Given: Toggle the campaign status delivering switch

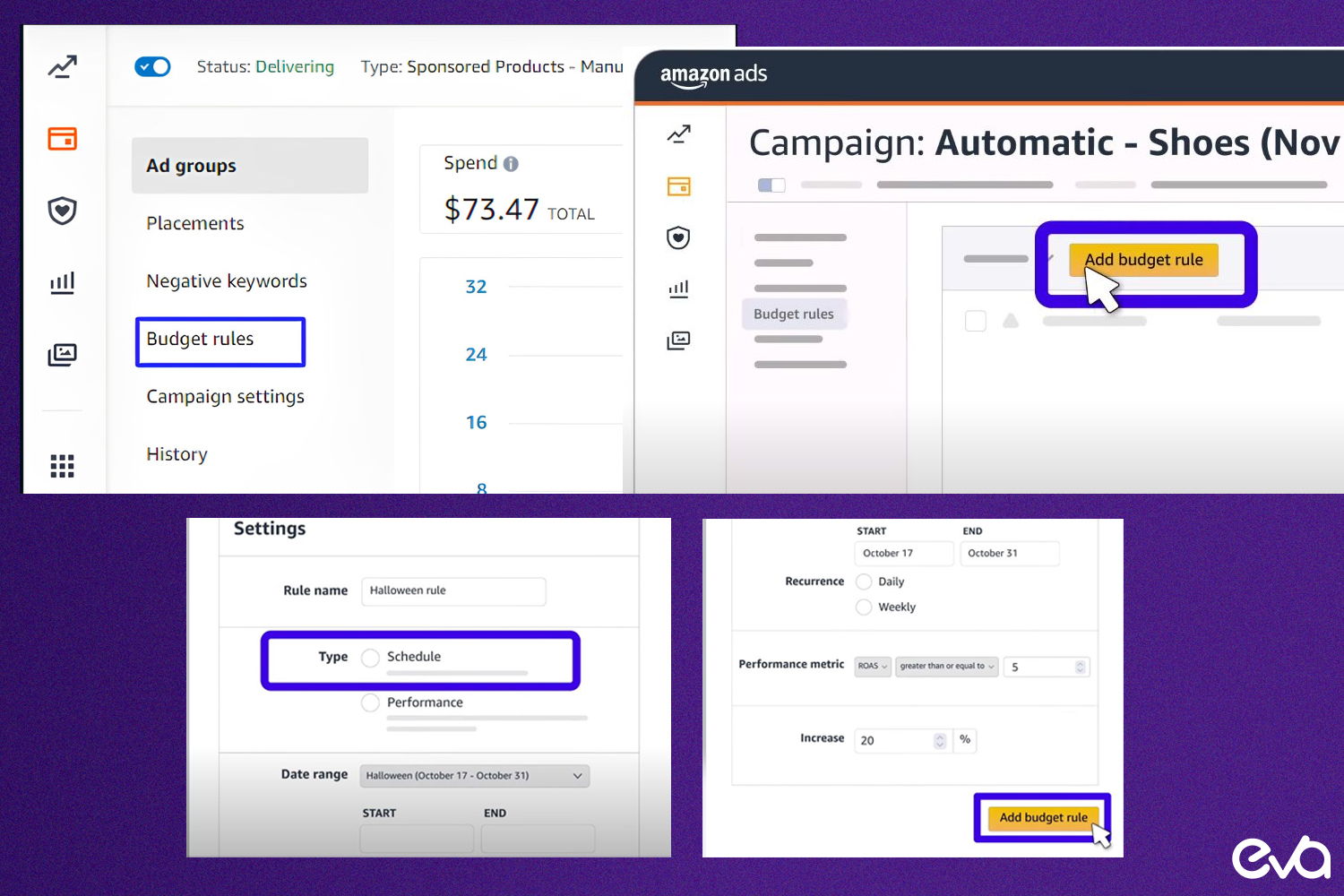Looking at the screenshot, I should (152, 66).
